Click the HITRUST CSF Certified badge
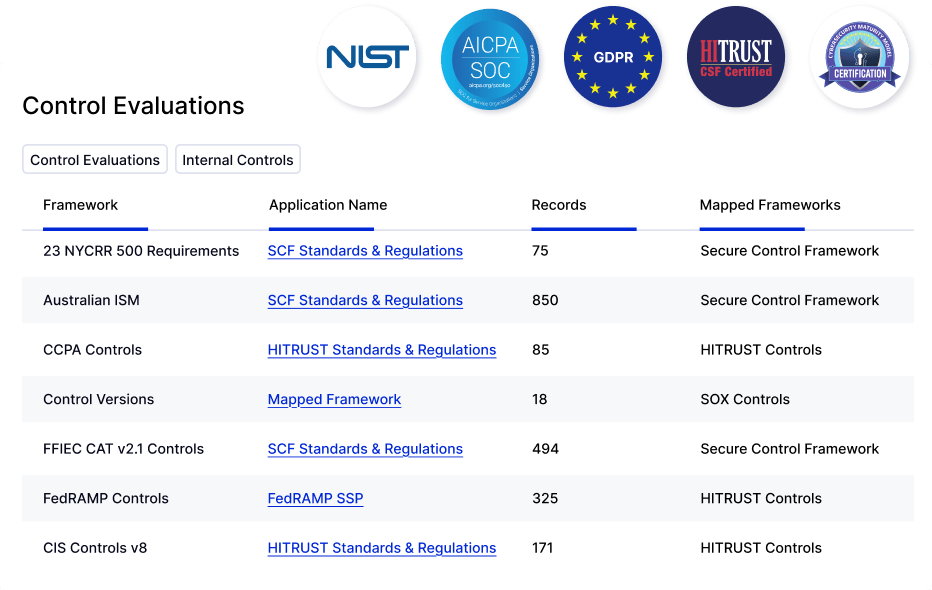This screenshot has width=932, height=590. [x=735, y=58]
